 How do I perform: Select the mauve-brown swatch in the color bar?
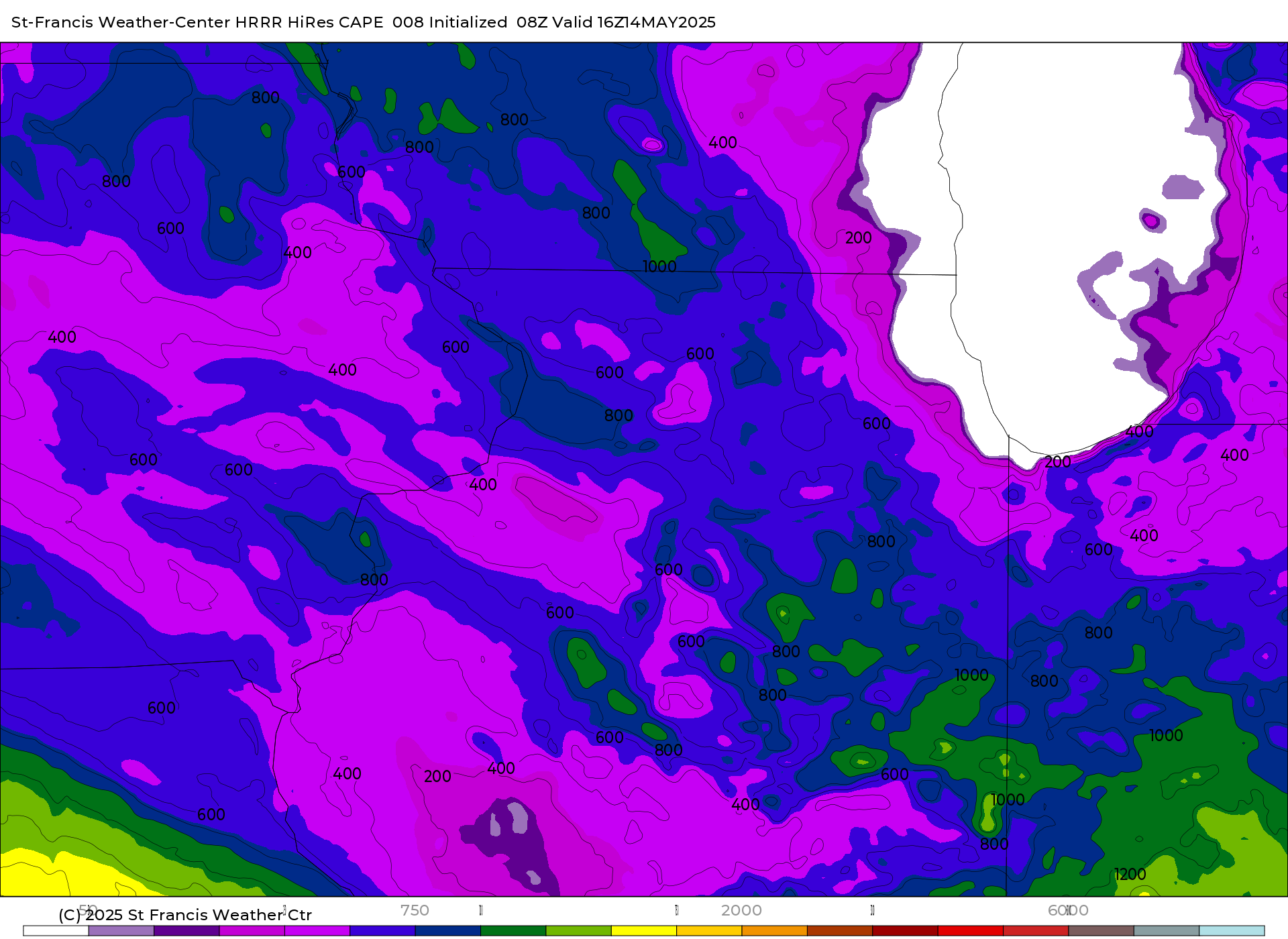click(x=1101, y=930)
